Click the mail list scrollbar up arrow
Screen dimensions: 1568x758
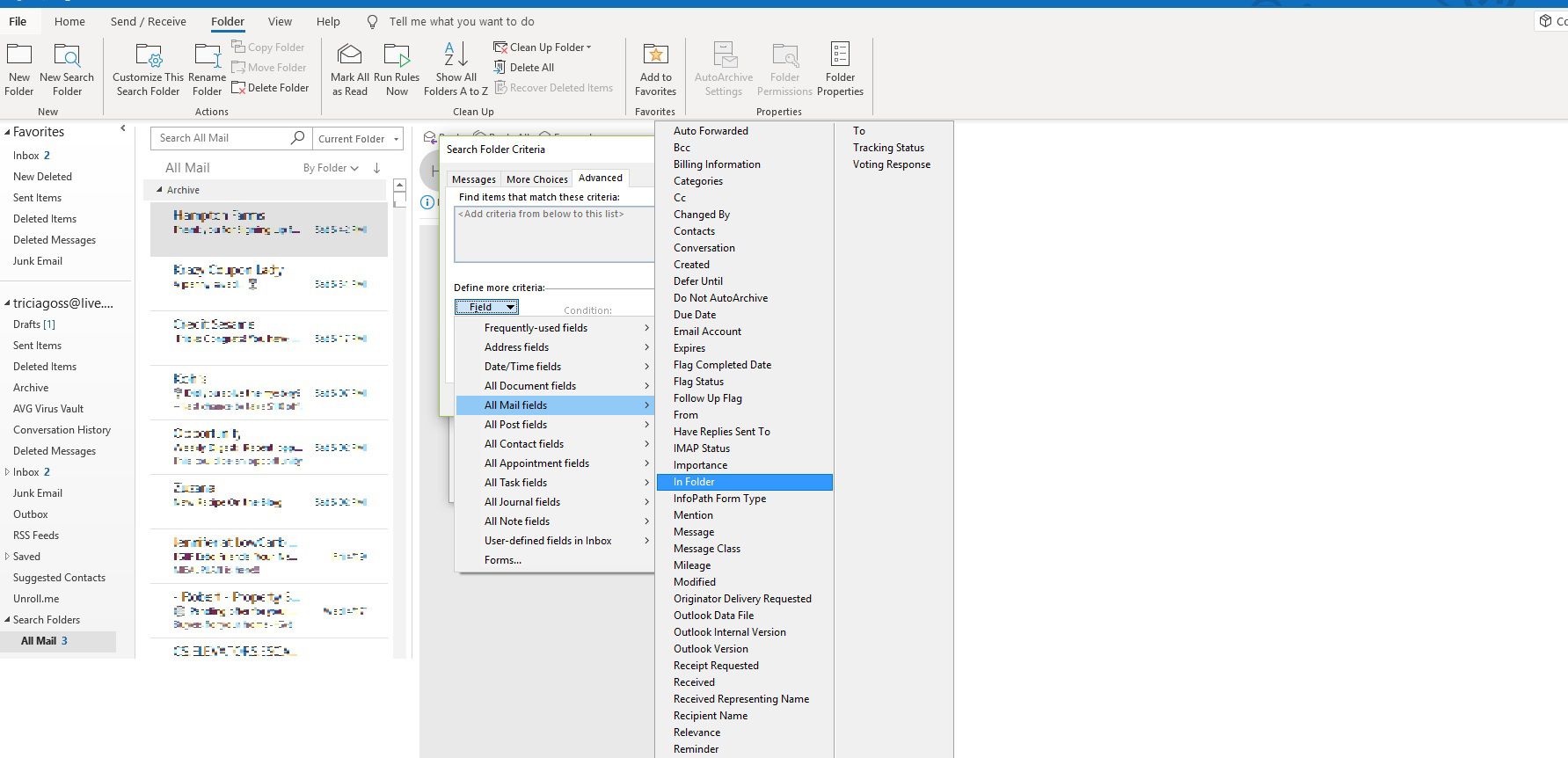point(399,186)
